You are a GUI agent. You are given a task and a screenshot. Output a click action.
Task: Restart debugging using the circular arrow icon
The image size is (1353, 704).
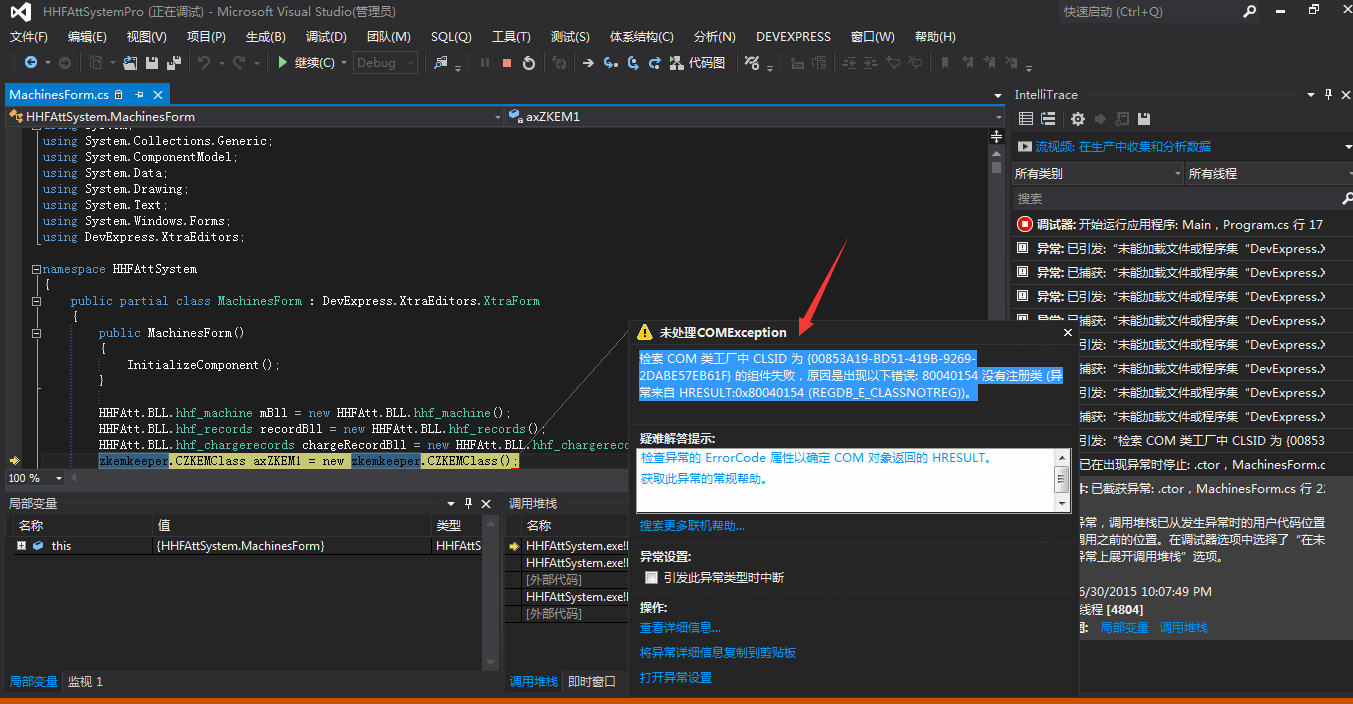[529, 63]
